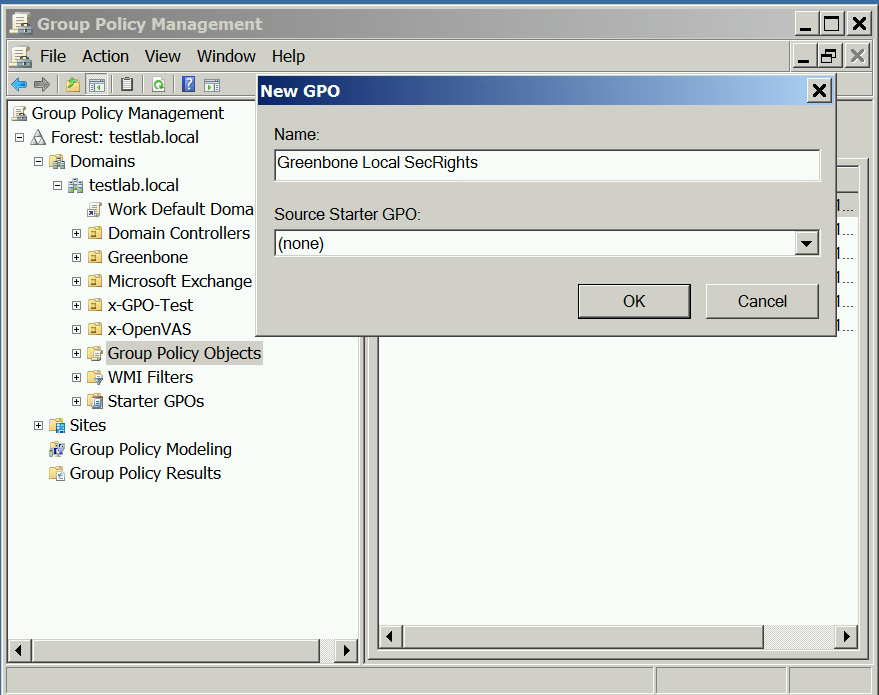Close the New GPO dialog with X

pyautogui.click(x=819, y=90)
